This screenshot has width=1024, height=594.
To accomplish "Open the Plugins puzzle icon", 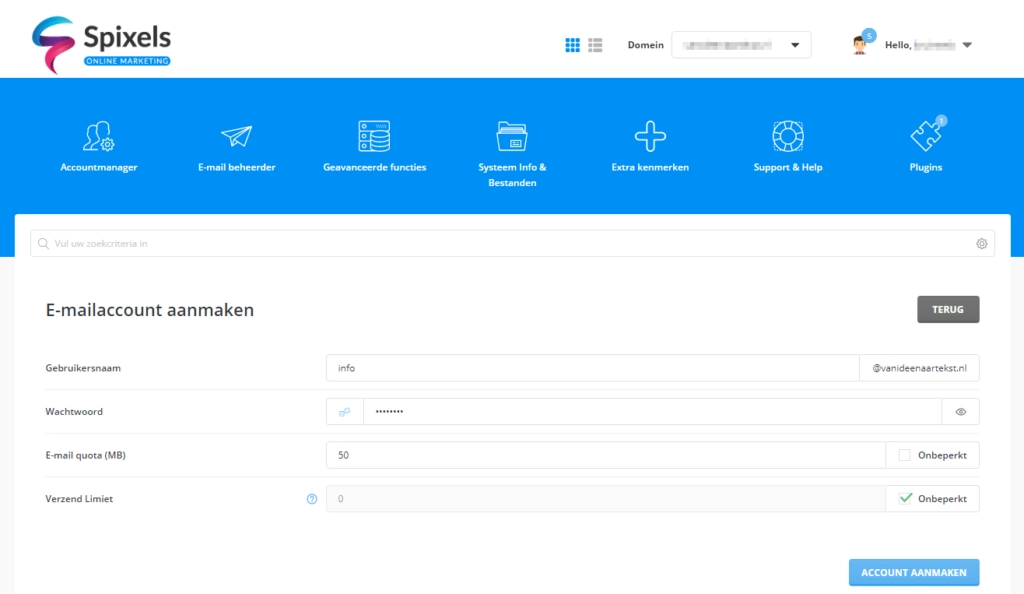I will coord(926,134).
